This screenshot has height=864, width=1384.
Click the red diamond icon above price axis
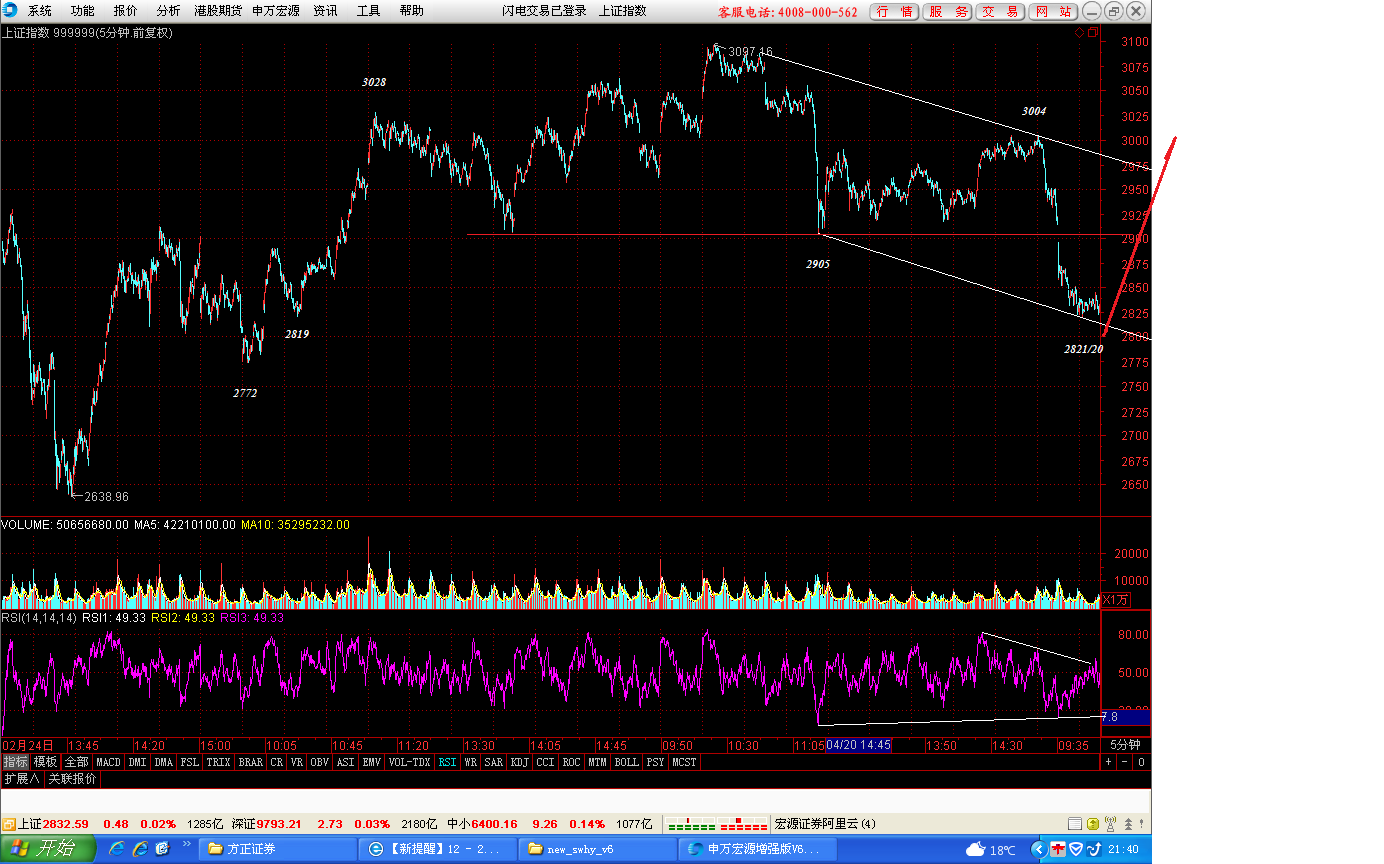1080,33
